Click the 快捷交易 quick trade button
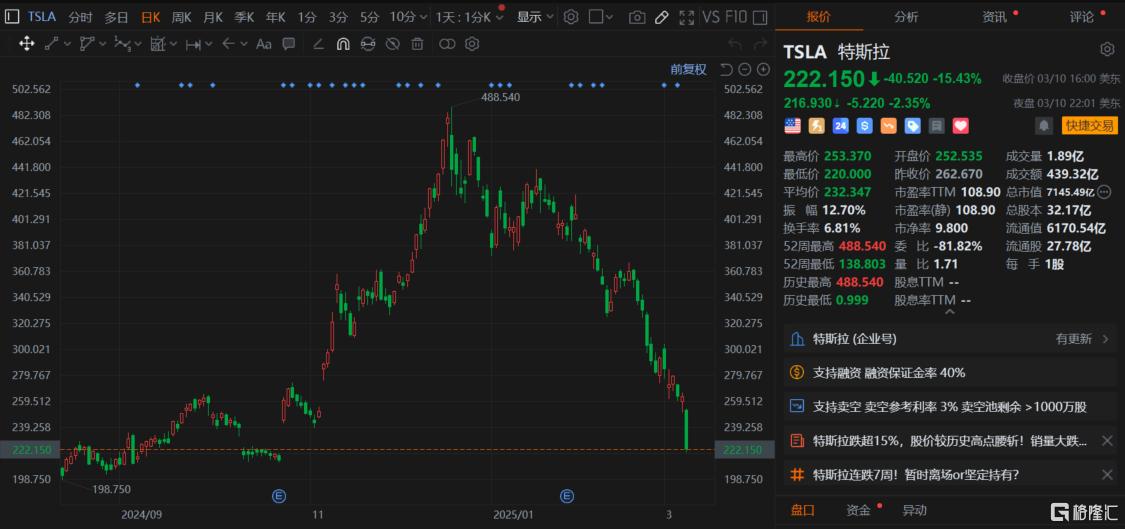 [x=1090, y=126]
